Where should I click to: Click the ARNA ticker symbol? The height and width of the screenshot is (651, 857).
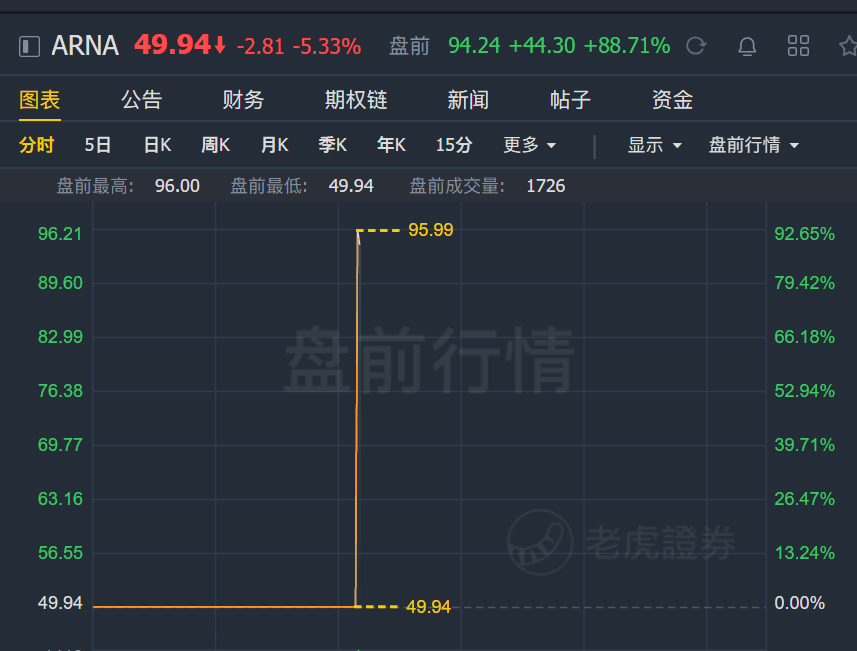(85, 46)
